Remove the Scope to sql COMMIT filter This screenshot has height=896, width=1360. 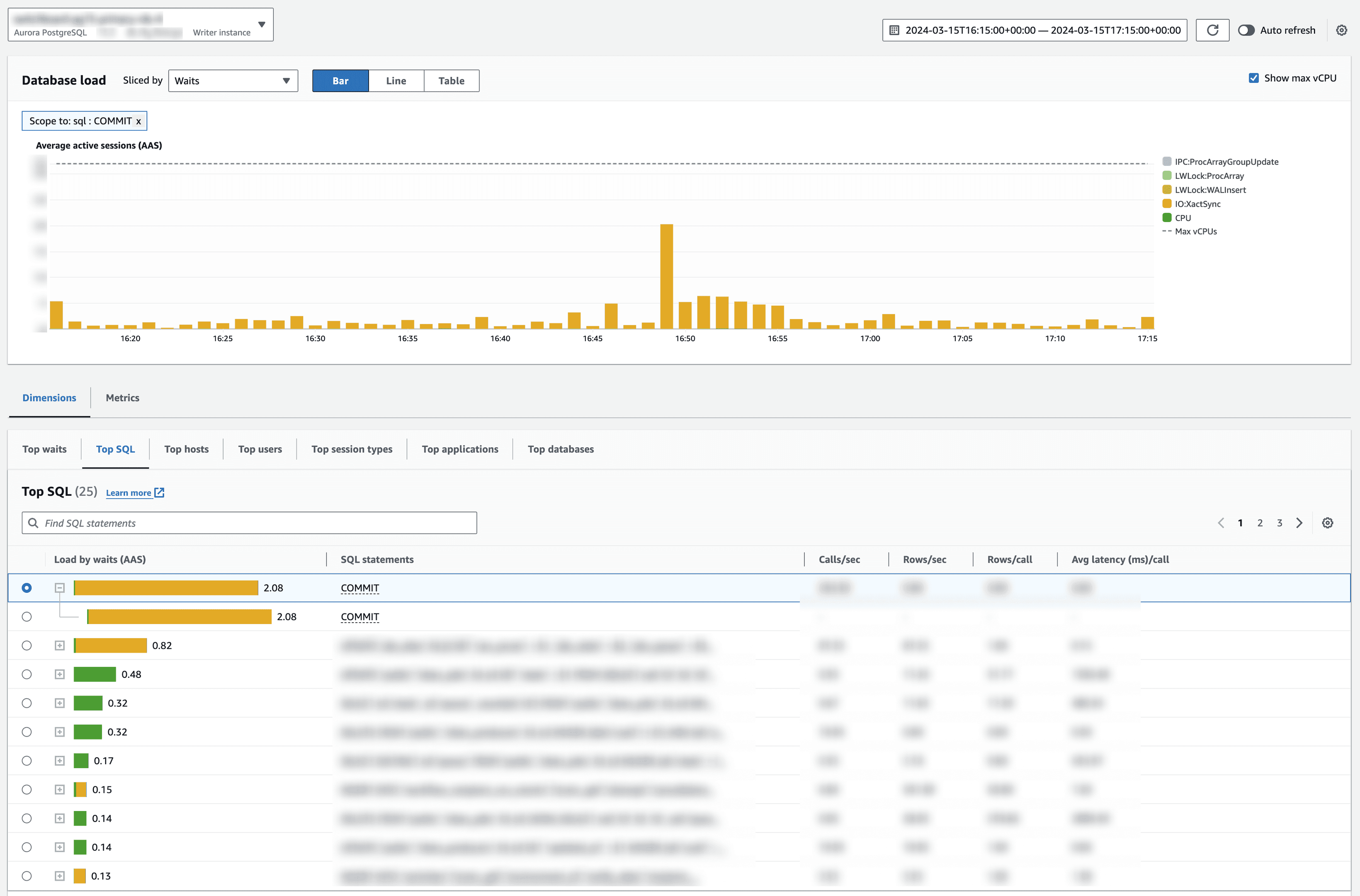pos(138,120)
